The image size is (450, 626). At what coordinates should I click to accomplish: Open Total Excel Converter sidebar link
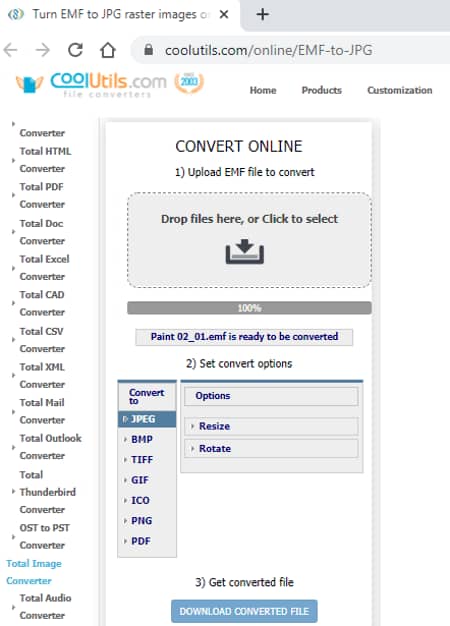click(44, 267)
